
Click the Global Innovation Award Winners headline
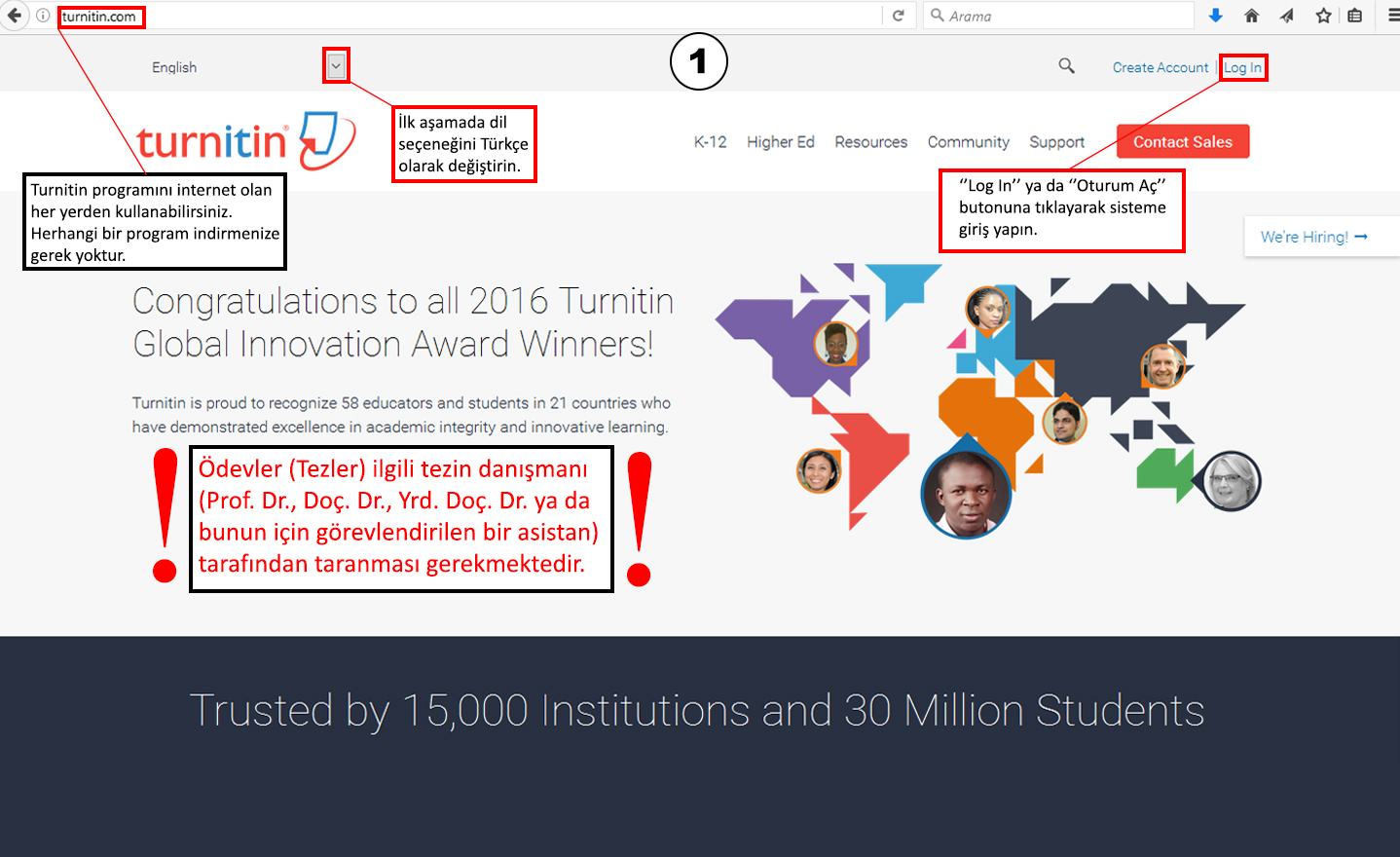pyautogui.click(x=403, y=322)
